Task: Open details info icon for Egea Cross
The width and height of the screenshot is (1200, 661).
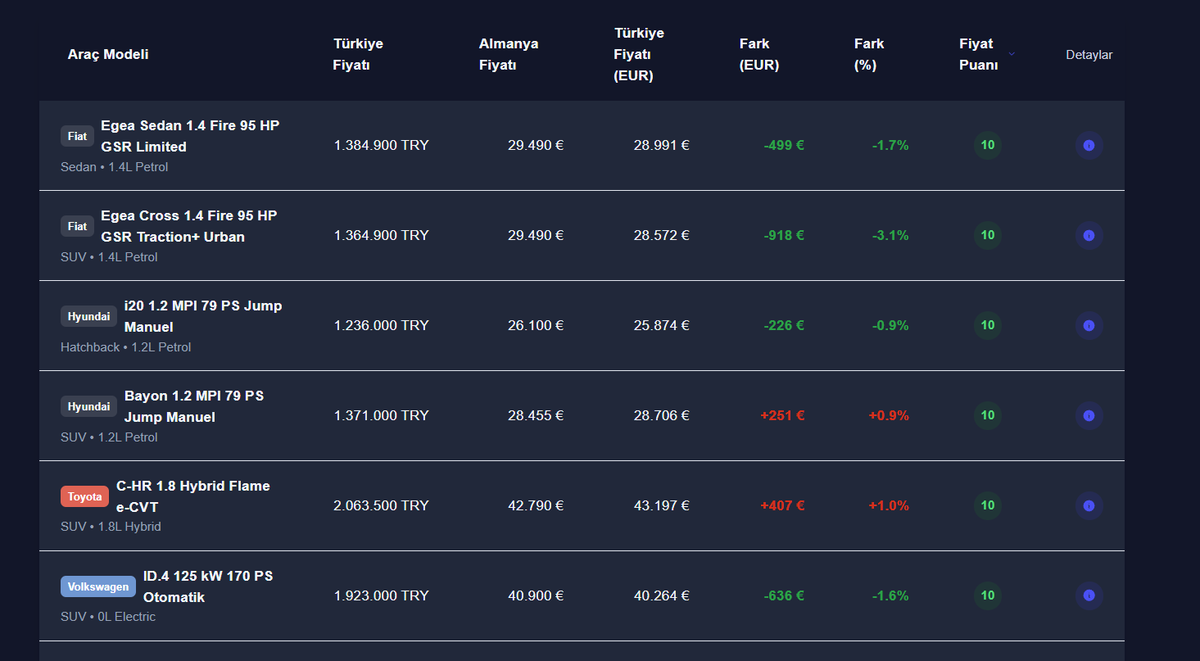Action: 1089,236
